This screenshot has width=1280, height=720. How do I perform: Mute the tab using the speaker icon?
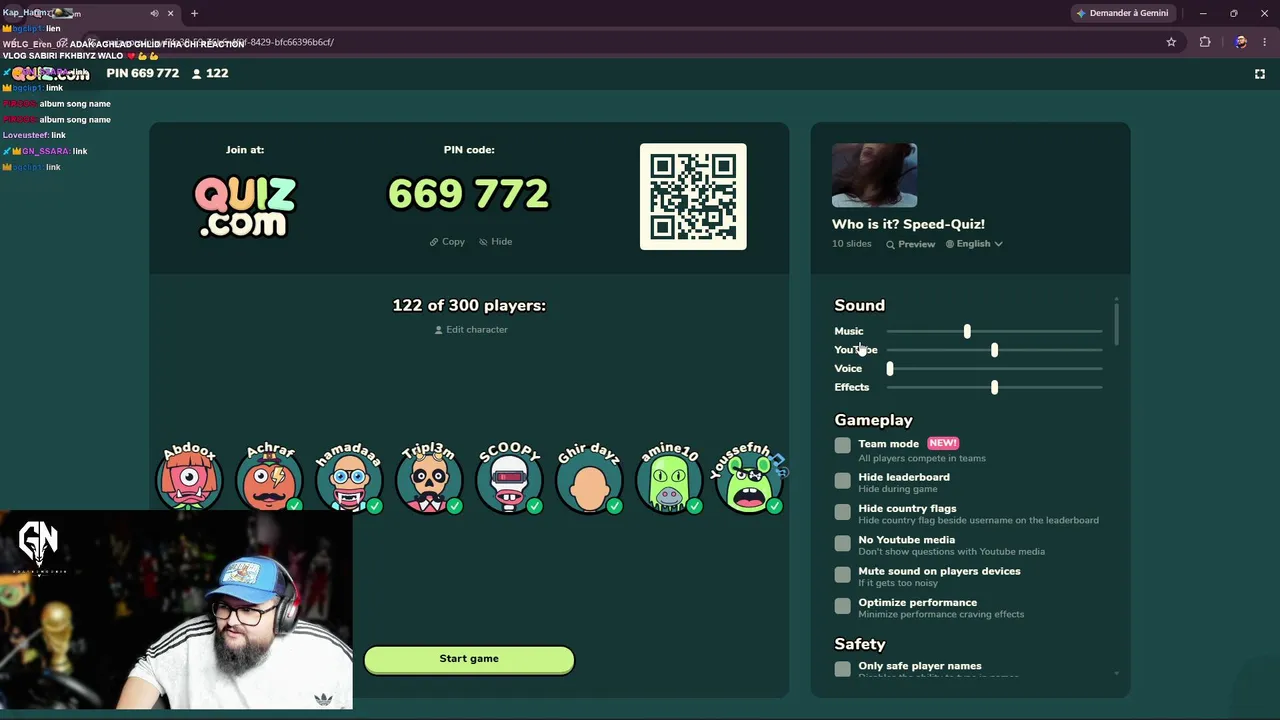(154, 13)
